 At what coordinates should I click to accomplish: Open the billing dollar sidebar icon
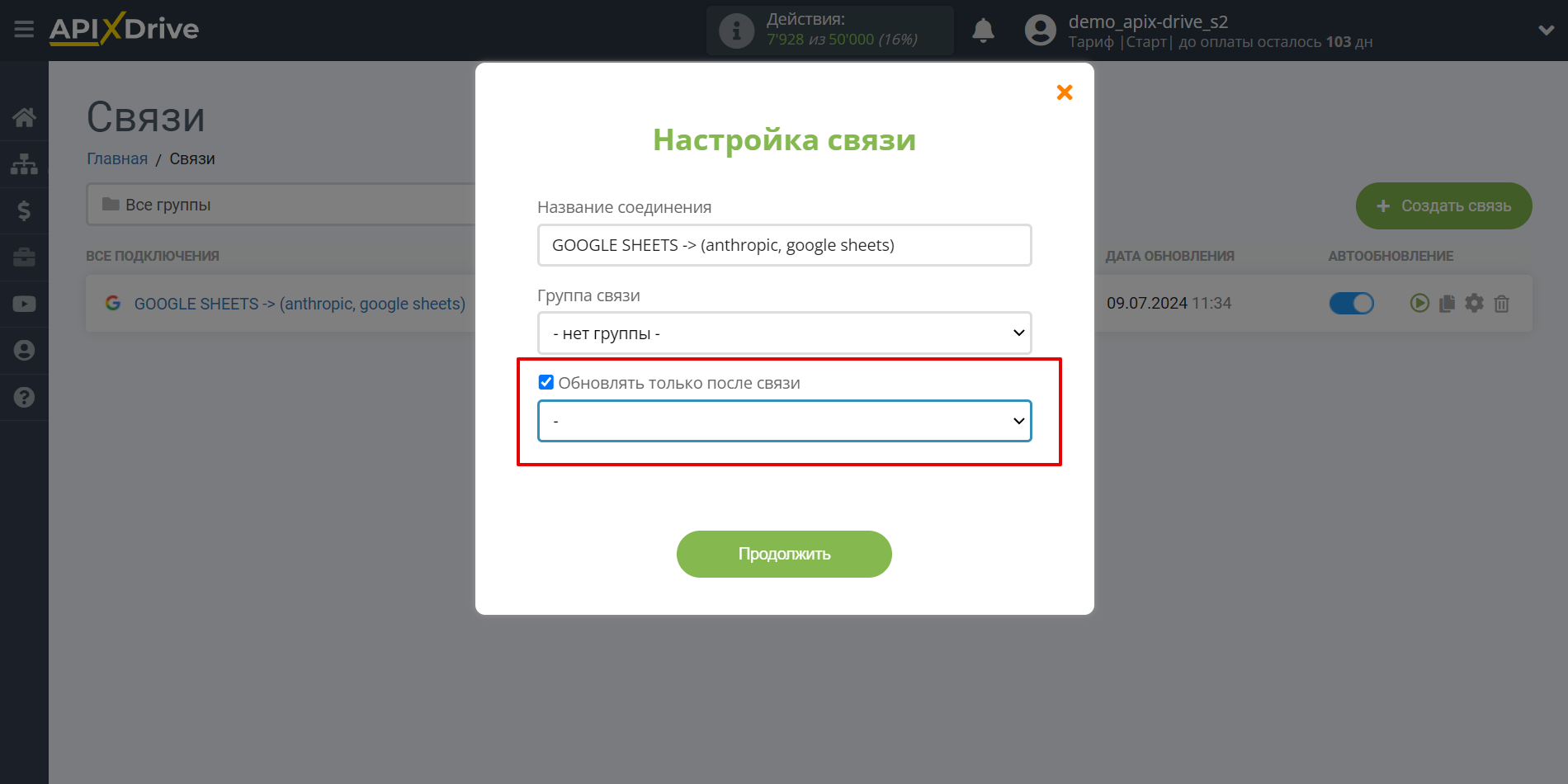click(24, 210)
